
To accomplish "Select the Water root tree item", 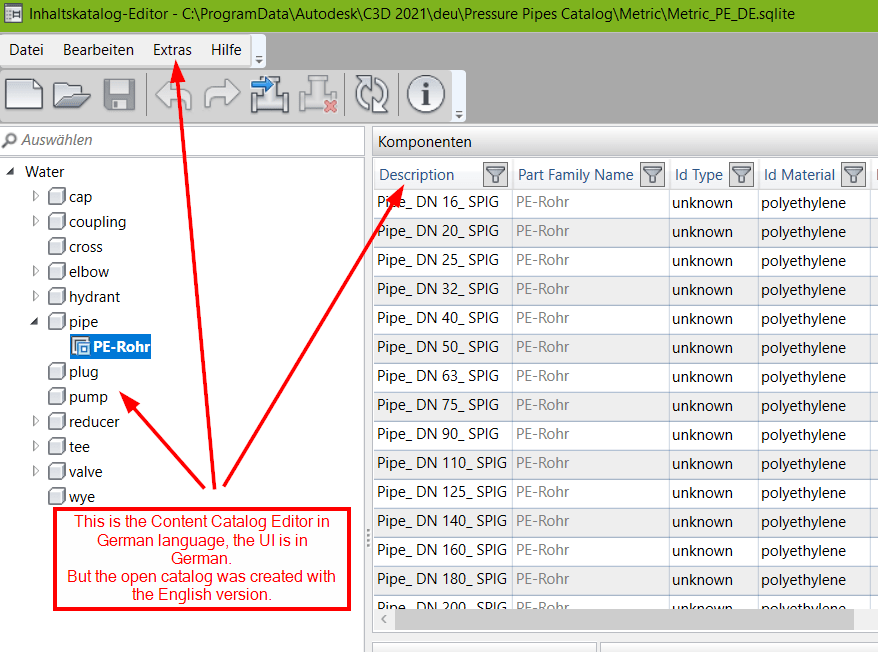I will (x=44, y=171).
